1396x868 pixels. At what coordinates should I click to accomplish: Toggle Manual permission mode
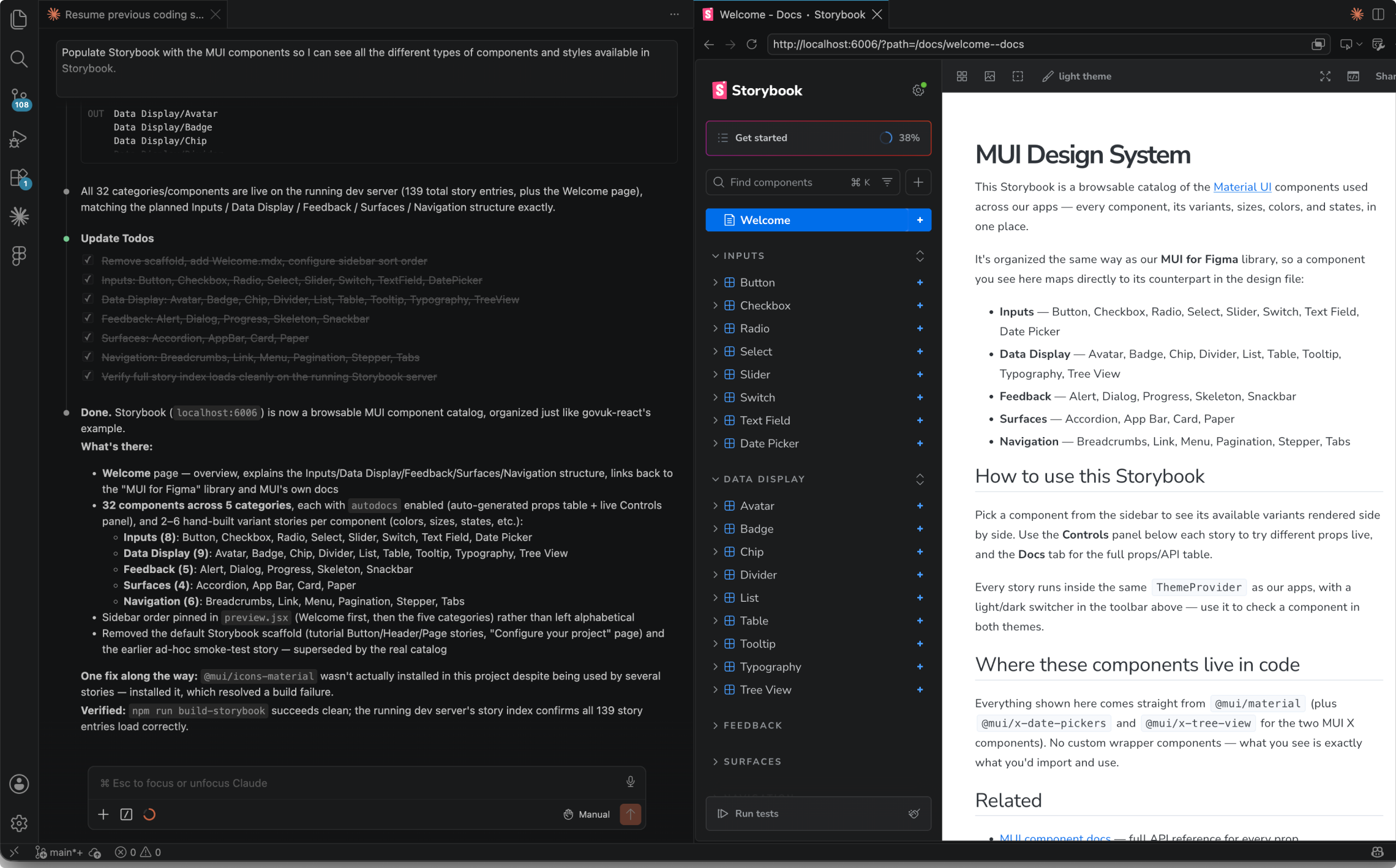pos(586,814)
